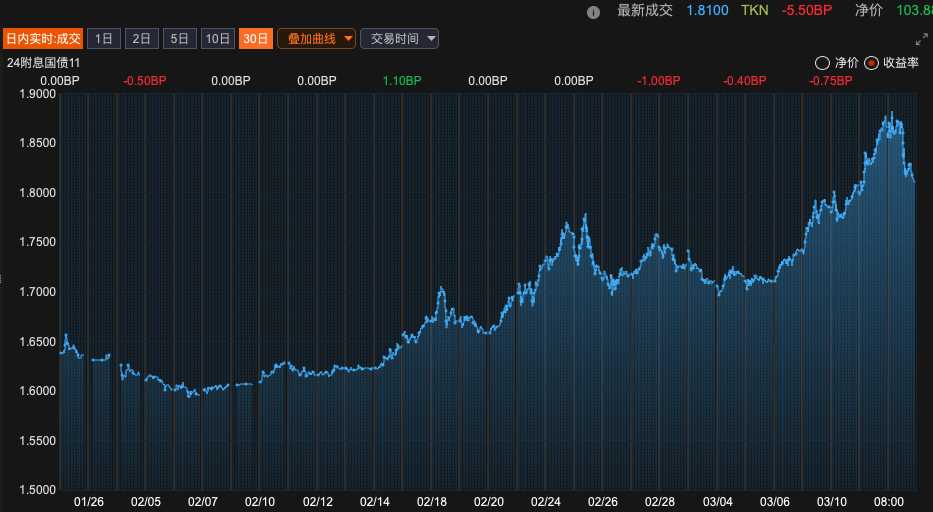Click the 24附息国债11 bond name label
Screen dimensions: 933x512
point(43,62)
